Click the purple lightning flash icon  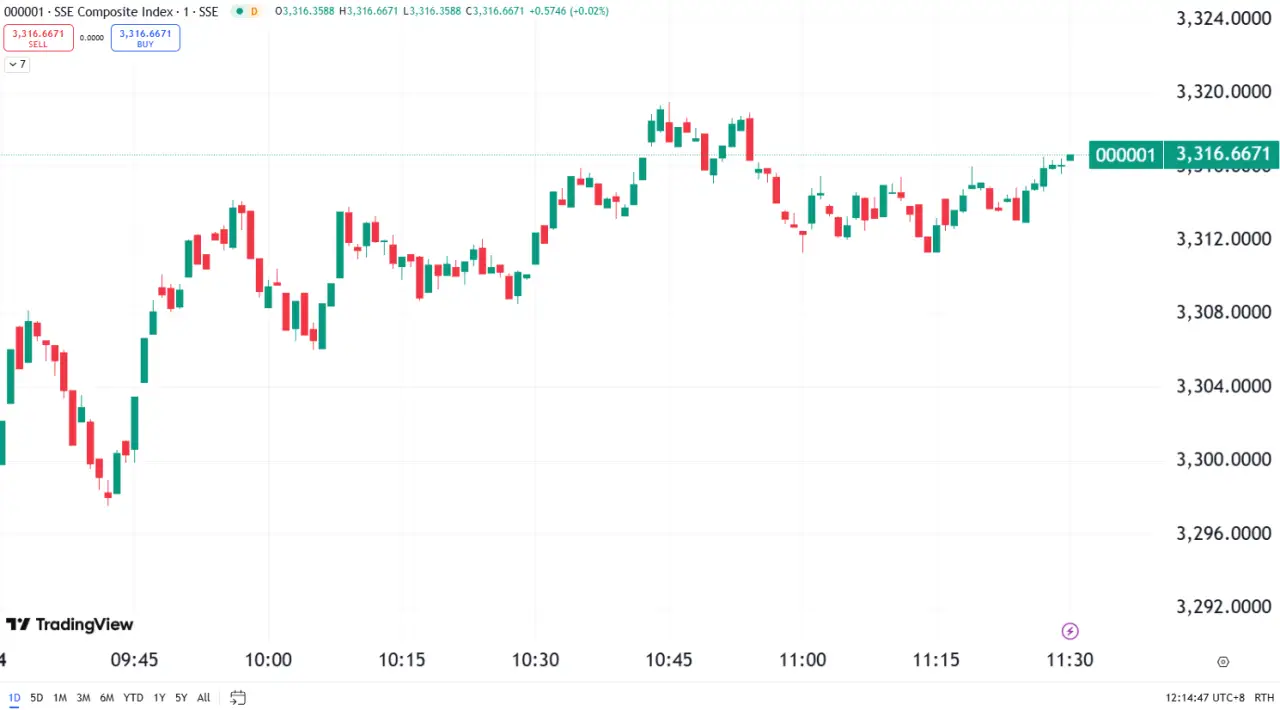click(1070, 631)
